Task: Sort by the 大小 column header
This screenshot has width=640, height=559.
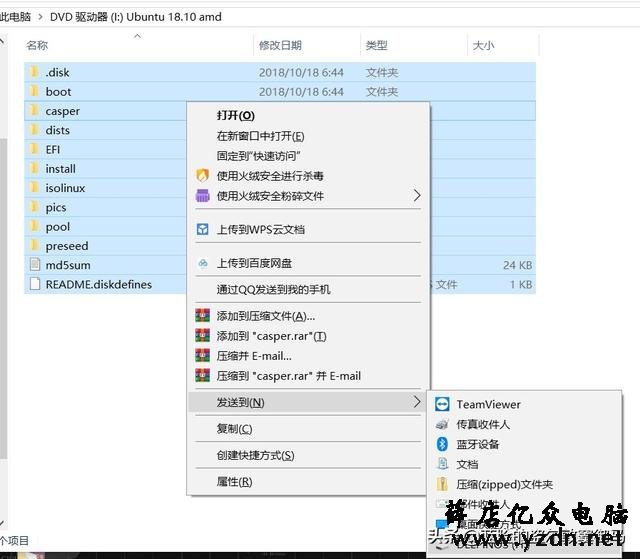Action: (x=483, y=45)
